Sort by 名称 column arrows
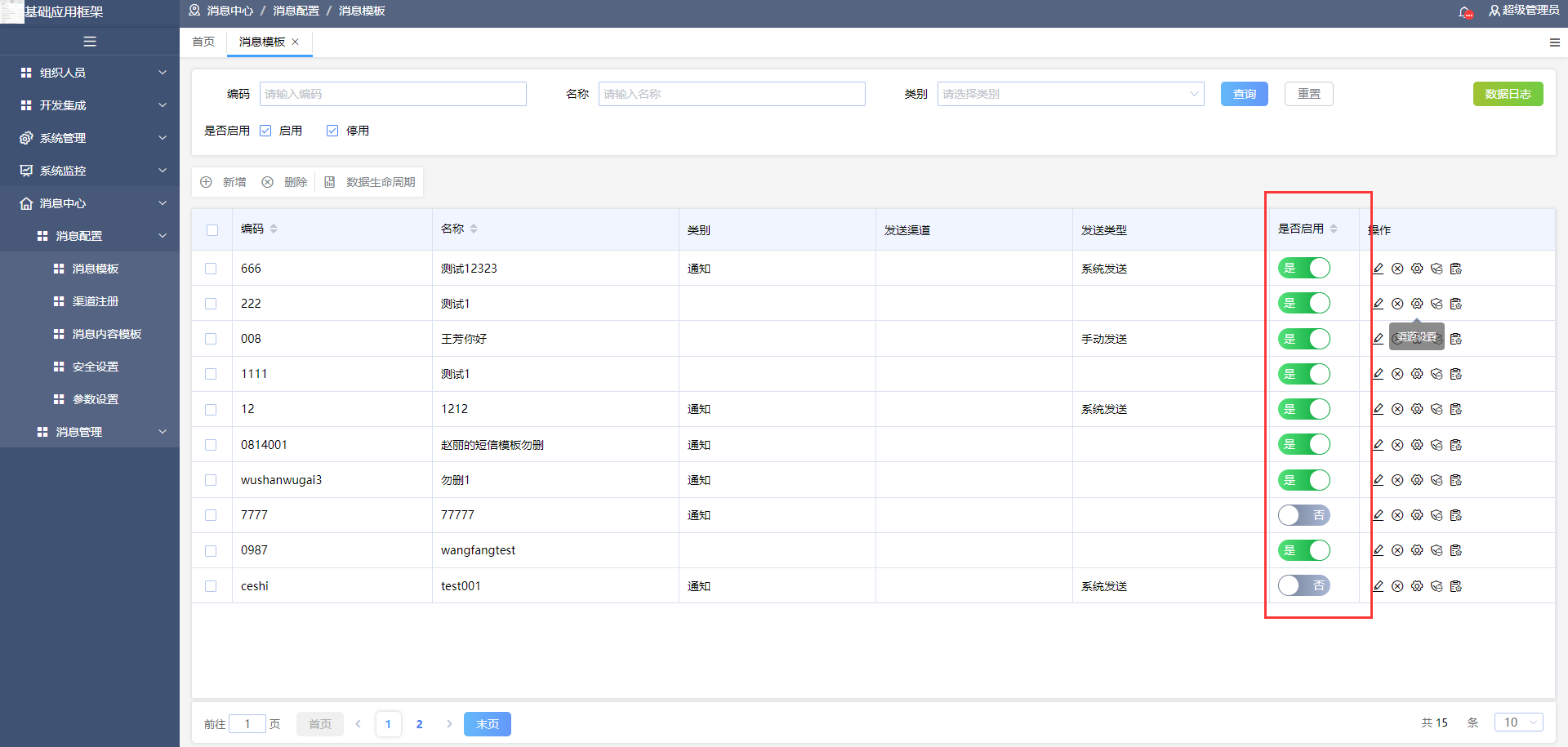This screenshot has width=1568, height=747. coord(474,229)
